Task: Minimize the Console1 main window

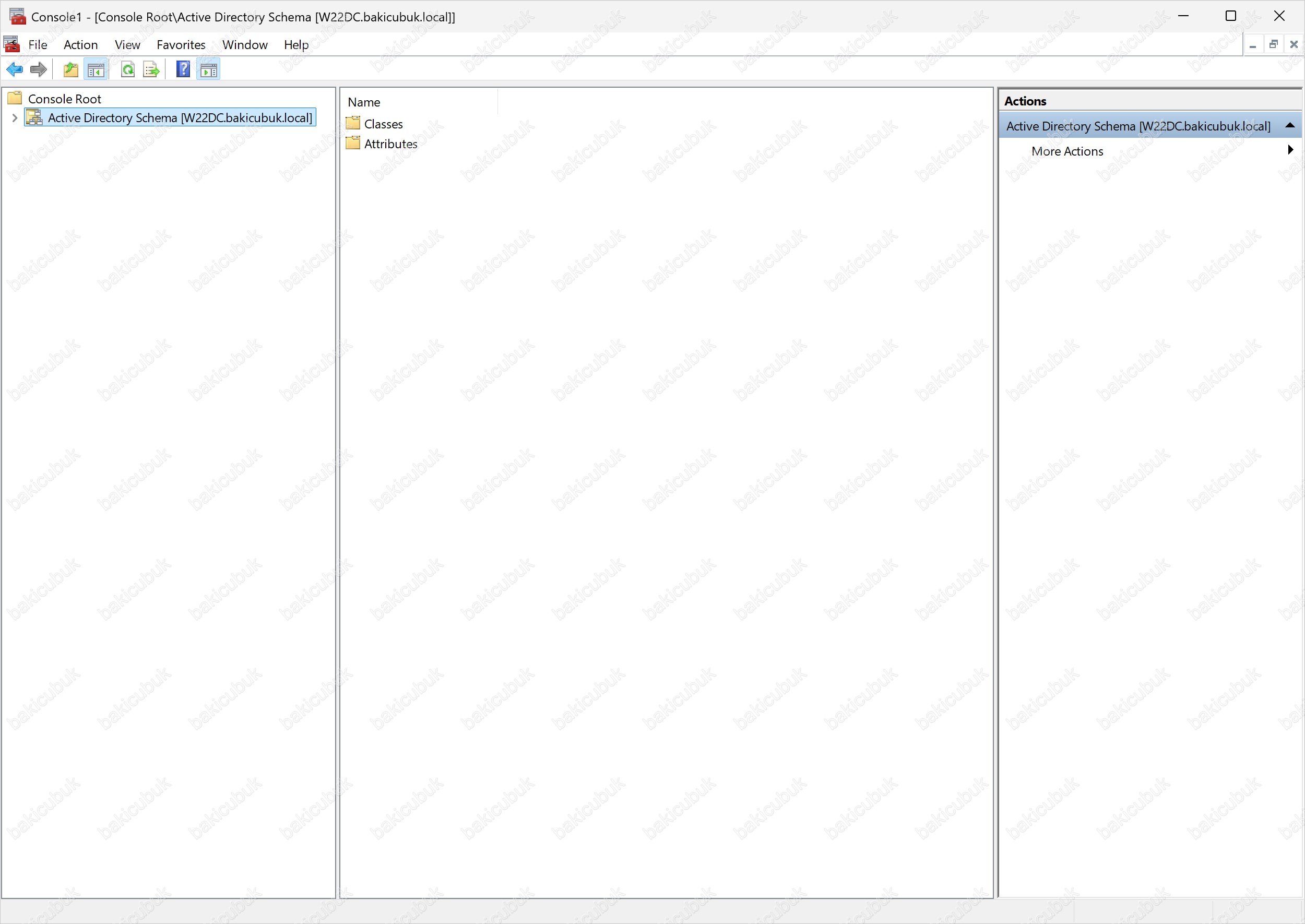Action: pos(1183,16)
